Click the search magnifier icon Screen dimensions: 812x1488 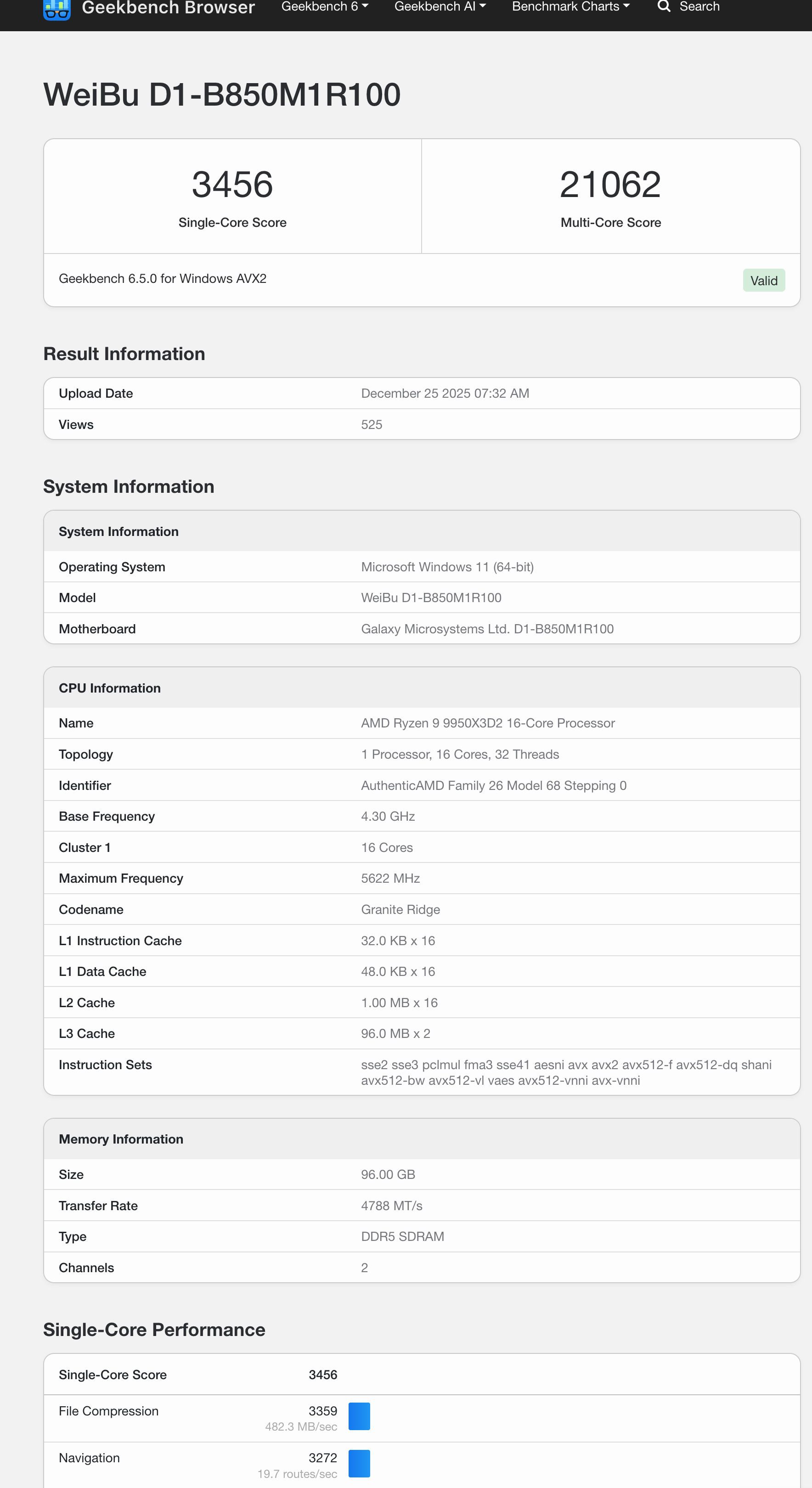click(x=664, y=6)
